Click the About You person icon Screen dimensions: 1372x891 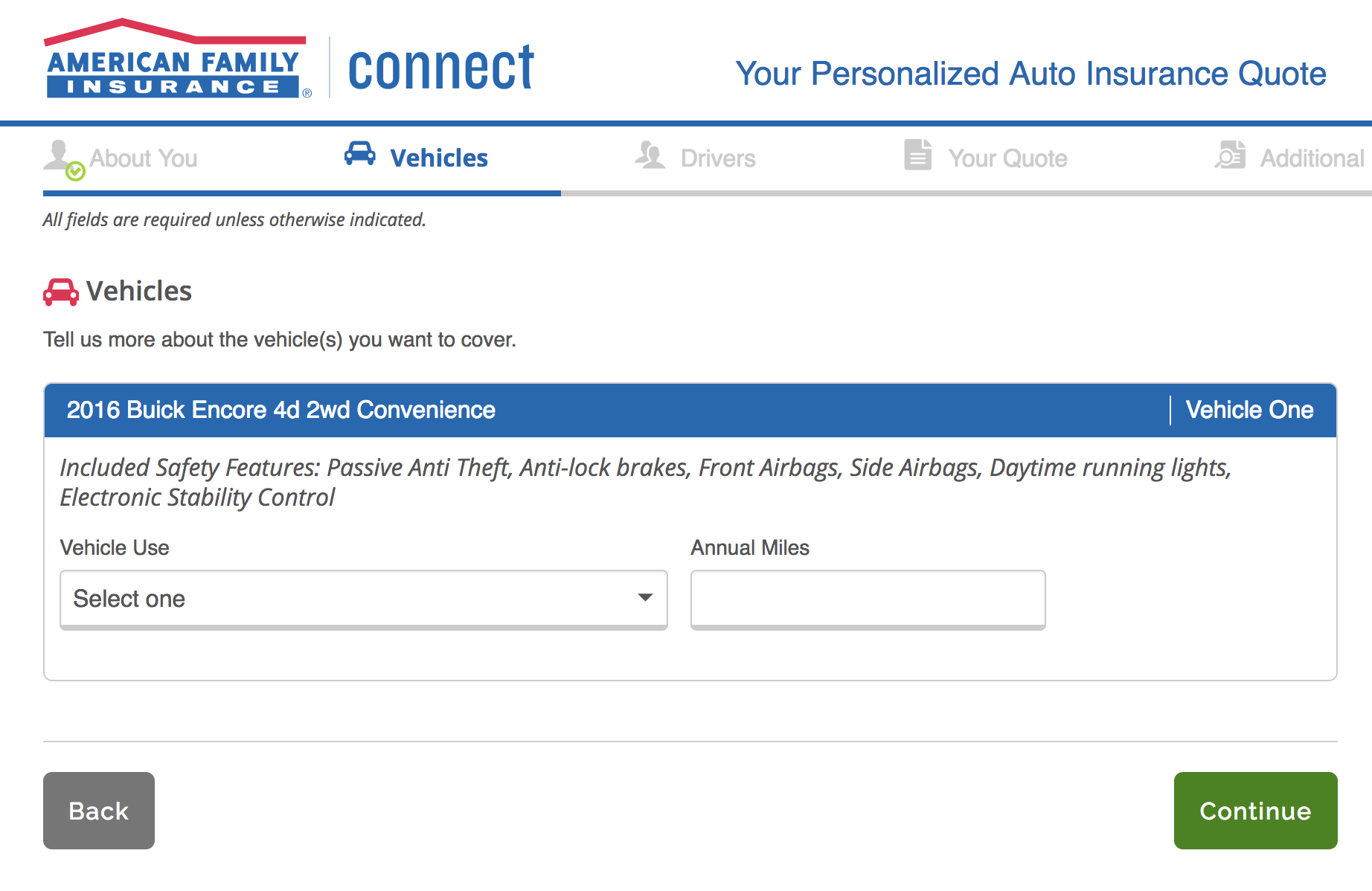(x=58, y=155)
